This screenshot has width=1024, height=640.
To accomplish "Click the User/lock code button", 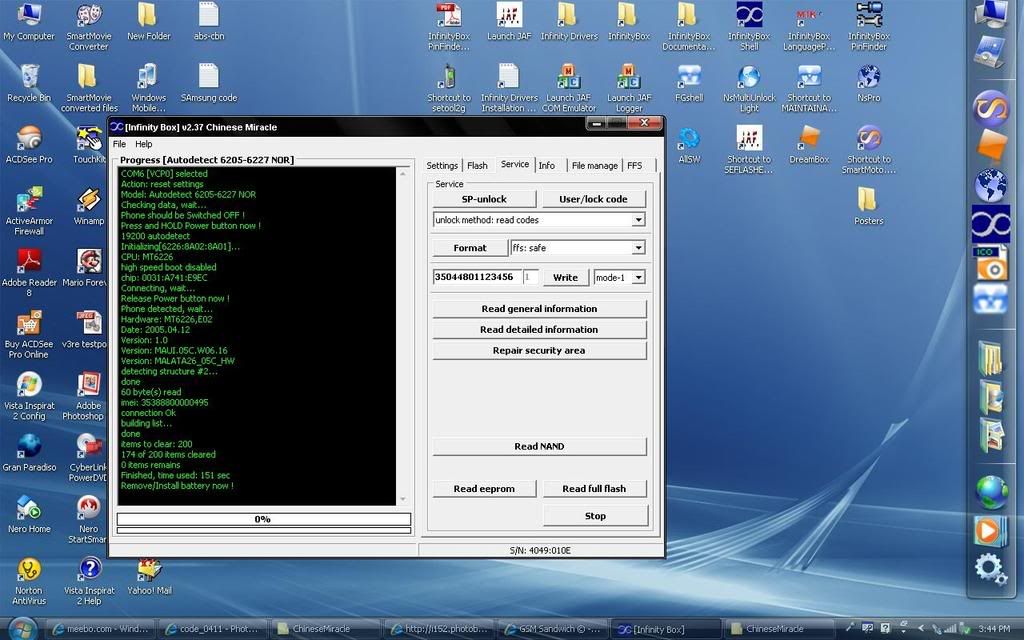I will (x=593, y=199).
